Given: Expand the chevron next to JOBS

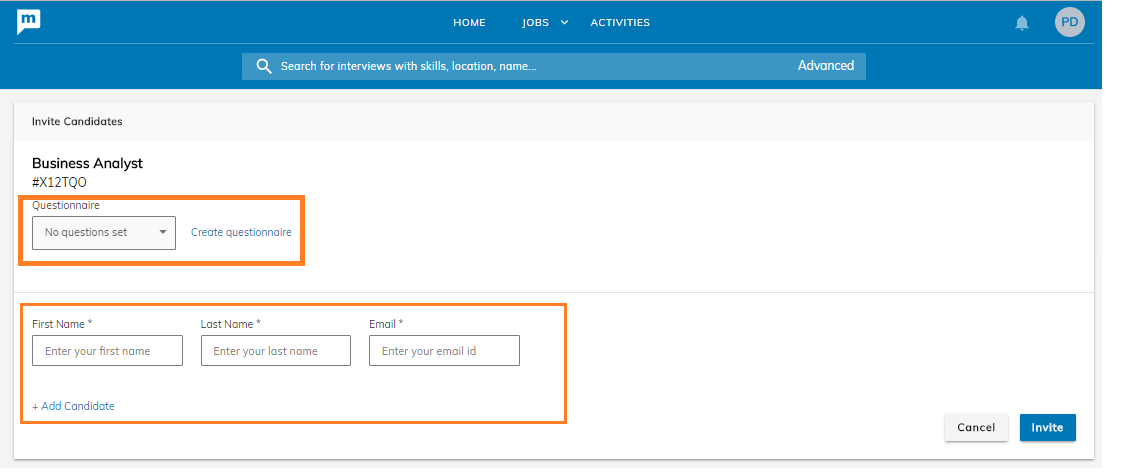Looking at the screenshot, I should [x=564, y=23].
